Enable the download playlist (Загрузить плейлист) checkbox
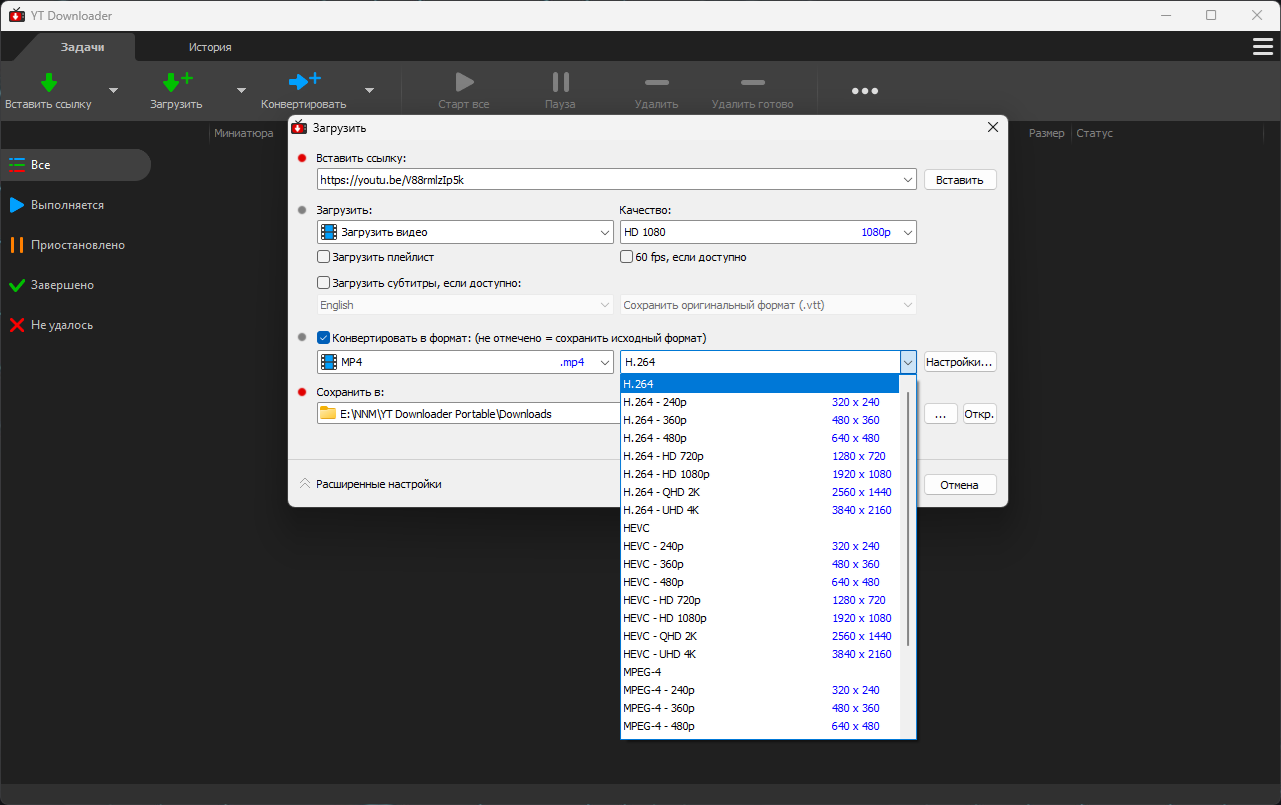 coord(323,257)
